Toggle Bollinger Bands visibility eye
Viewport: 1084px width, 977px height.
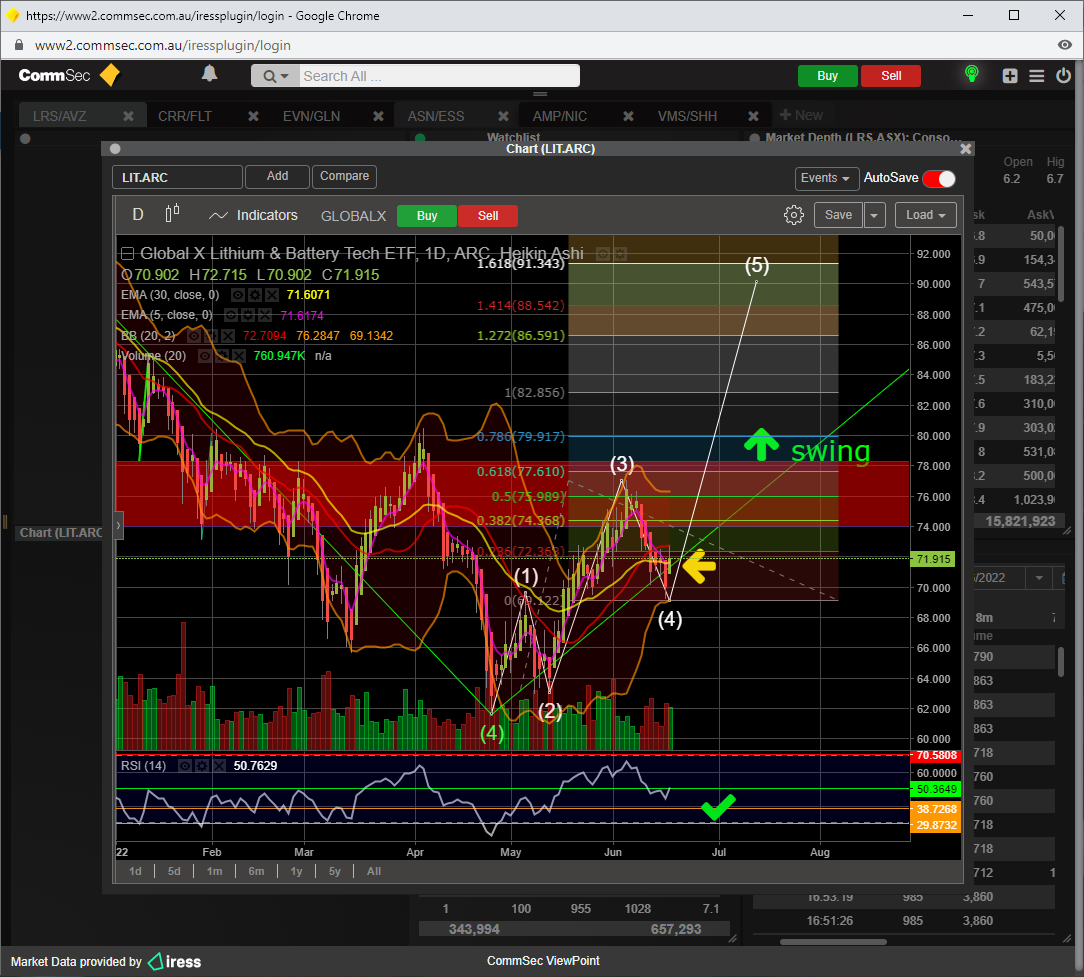tap(194, 336)
